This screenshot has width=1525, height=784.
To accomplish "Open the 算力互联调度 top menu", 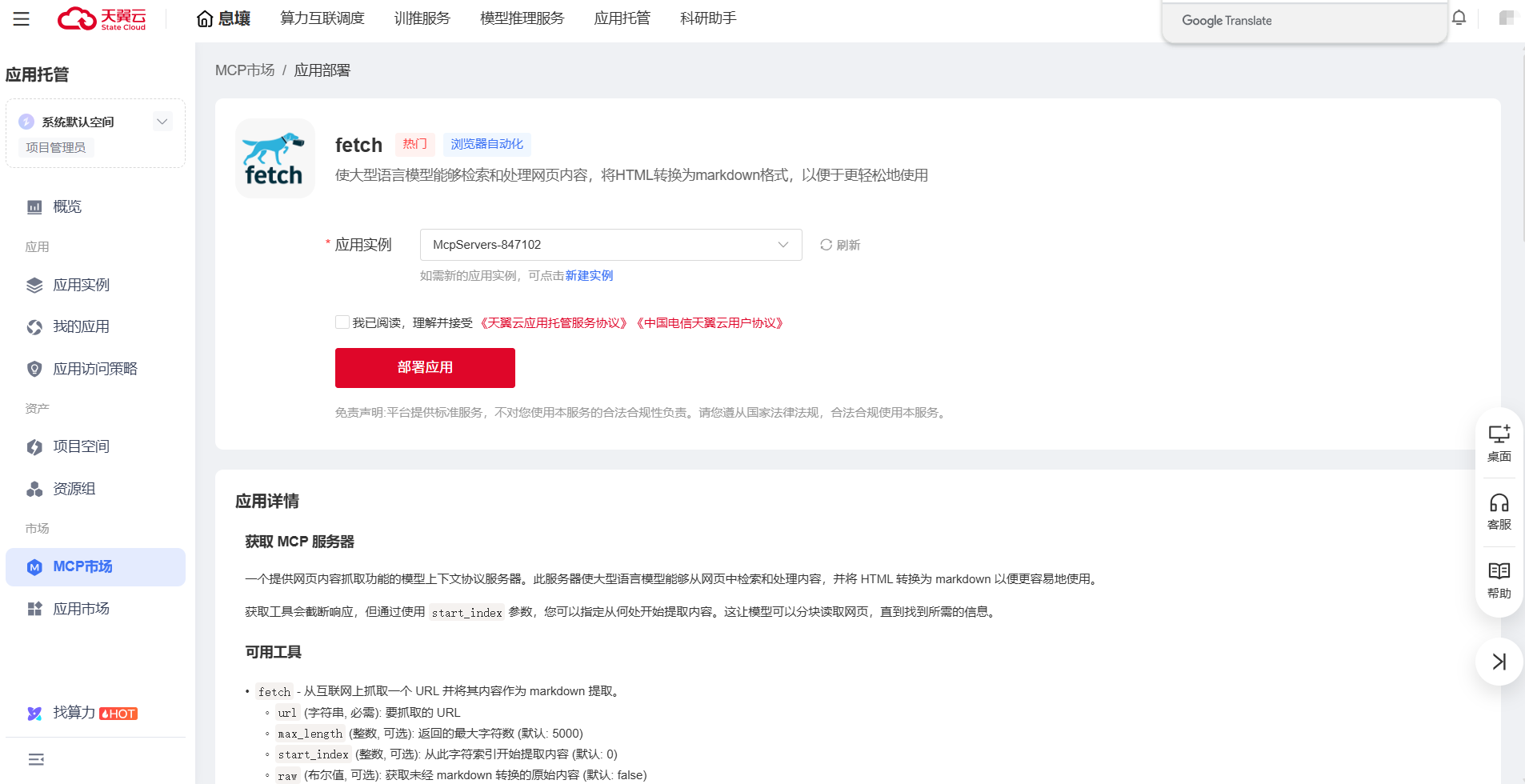I will [x=322, y=18].
